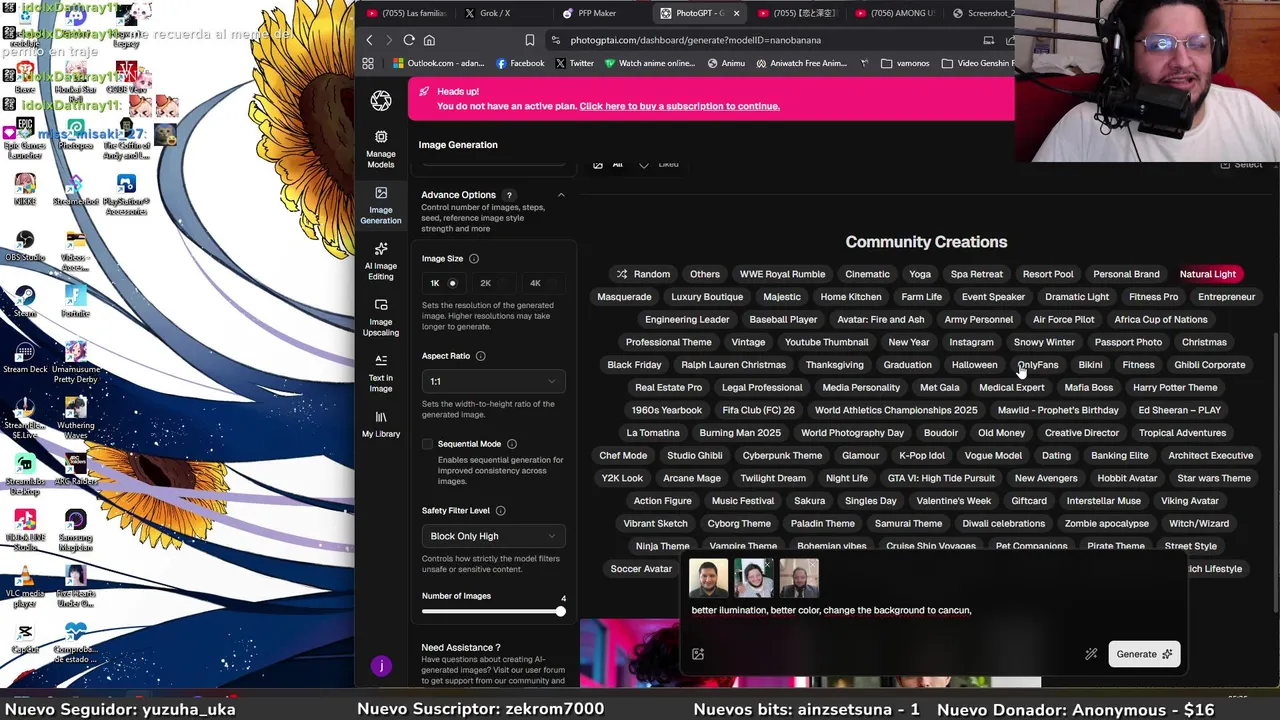Select the WWE Royal Rumble style chip
Image resolution: width=1280 pixels, height=720 pixels.
point(782,274)
